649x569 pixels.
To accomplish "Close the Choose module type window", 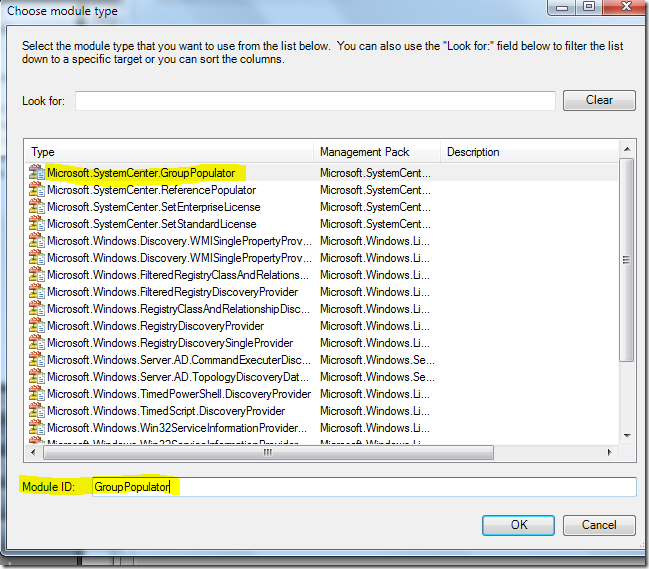I will 626,7.
